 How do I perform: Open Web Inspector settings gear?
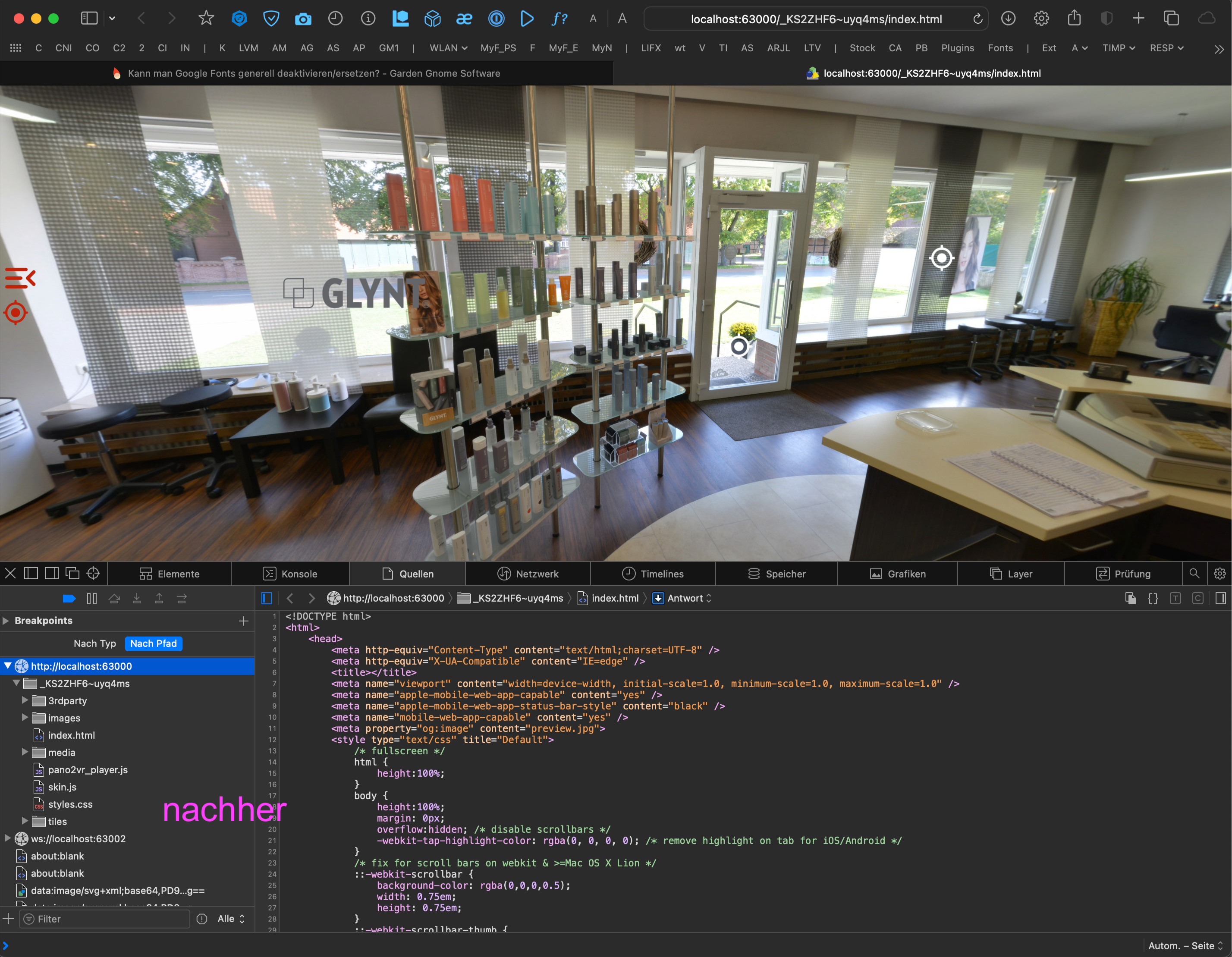click(1219, 574)
